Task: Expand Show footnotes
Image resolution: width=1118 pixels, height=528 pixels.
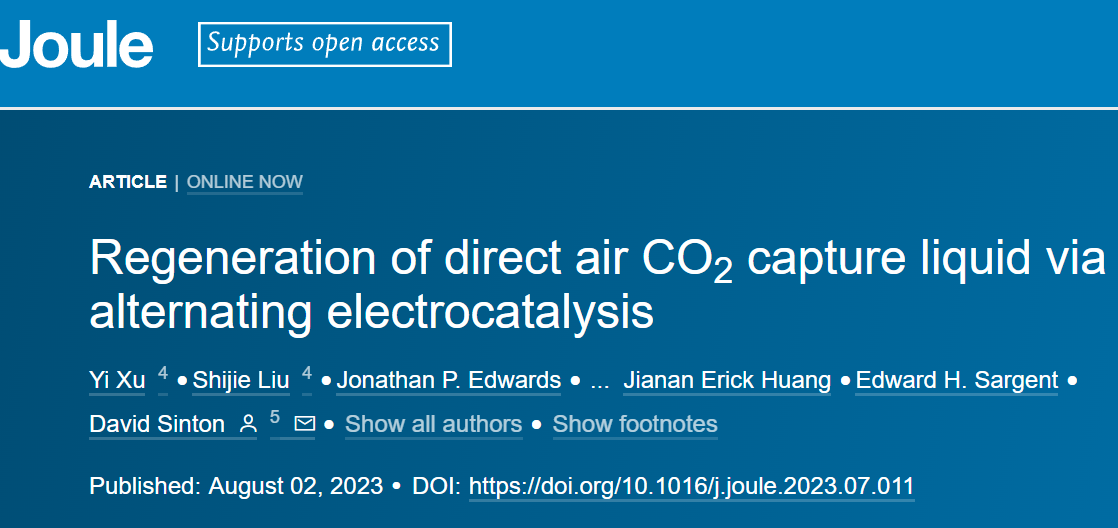Action: click(x=635, y=425)
